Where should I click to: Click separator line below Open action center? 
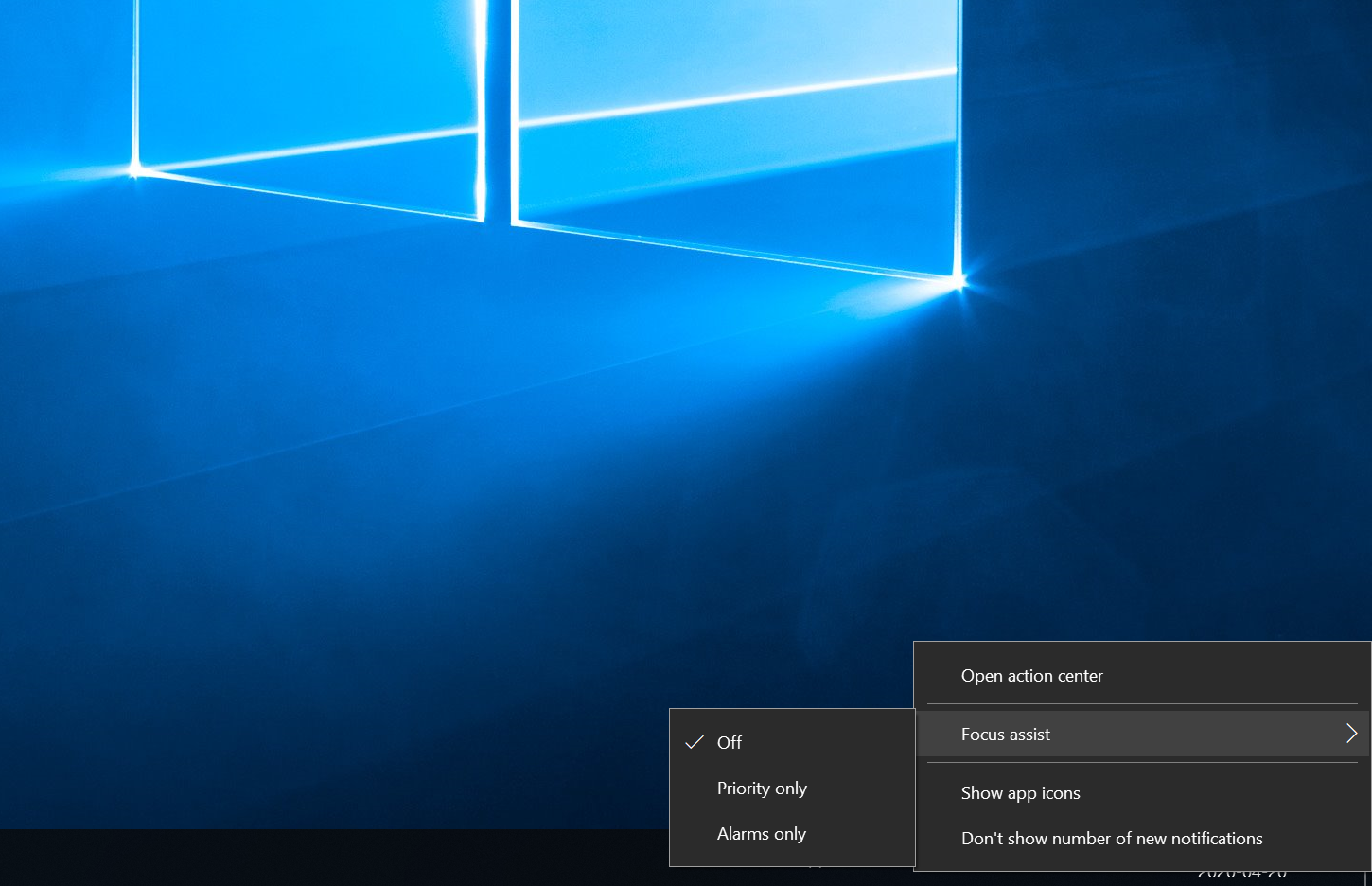1142,704
